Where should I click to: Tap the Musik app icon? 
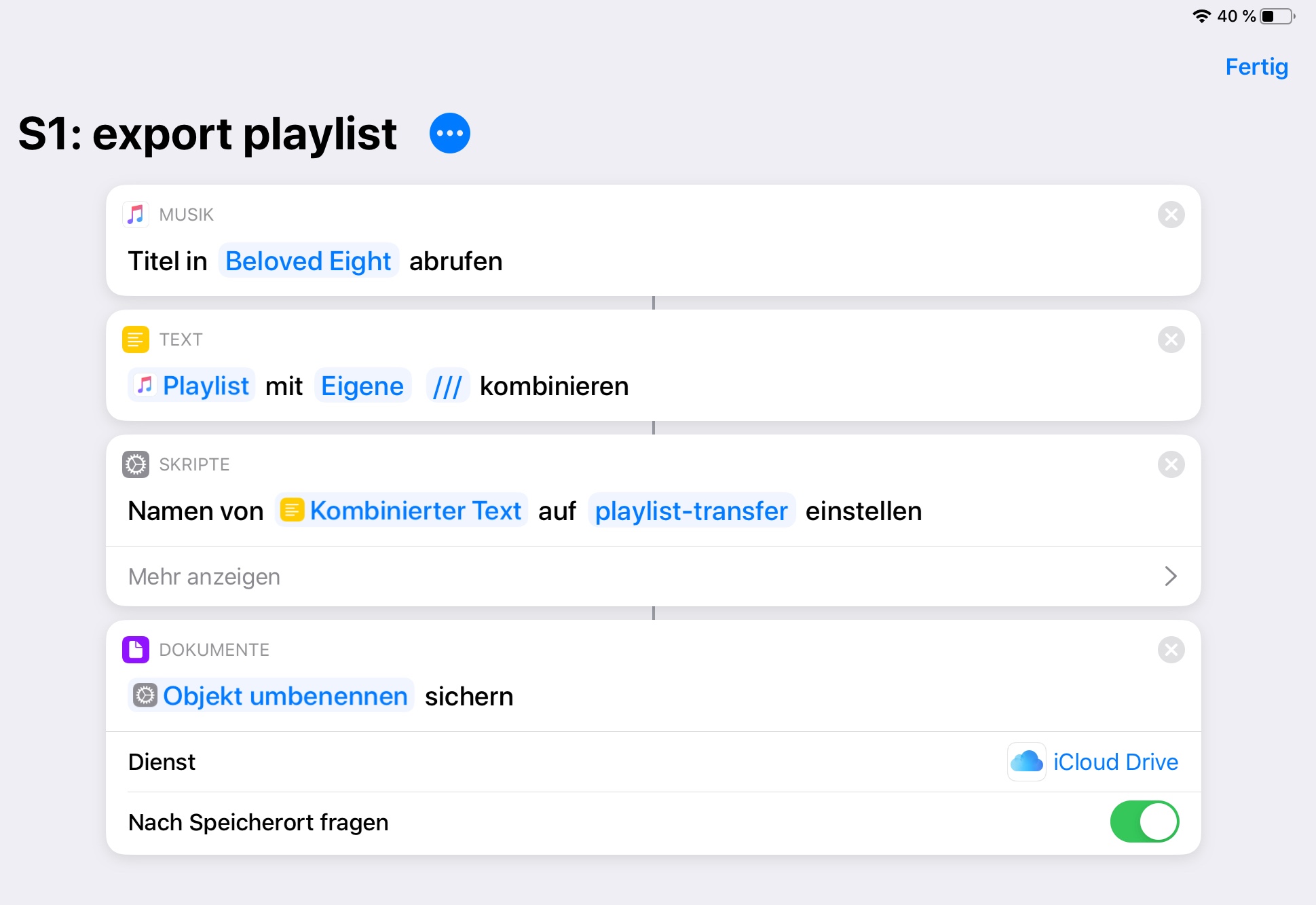(136, 215)
